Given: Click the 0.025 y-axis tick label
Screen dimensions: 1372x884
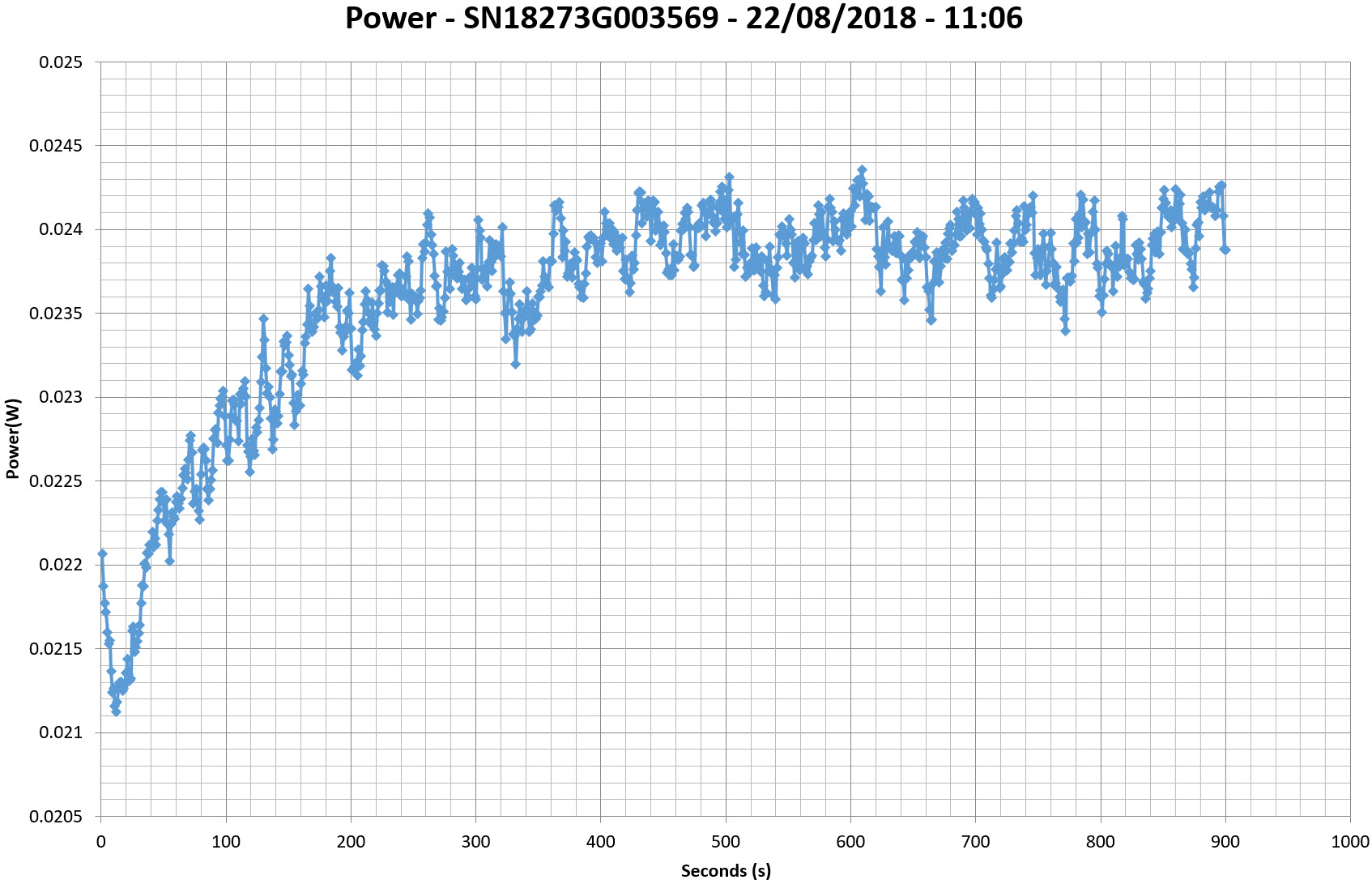Looking at the screenshot, I should pyautogui.click(x=61, y=62).
